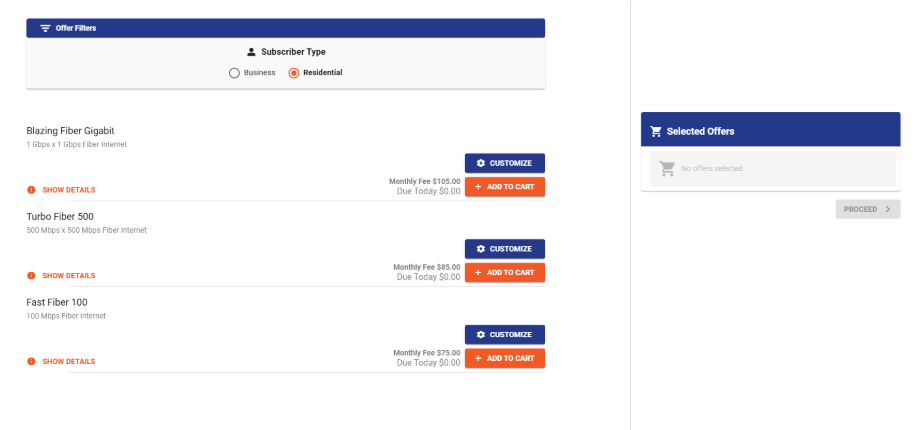The height and width of the screenshot is (430, 922).
Task: Select the Business subscriber type radio
Action: pyautogui.click(x=234, y=73)
